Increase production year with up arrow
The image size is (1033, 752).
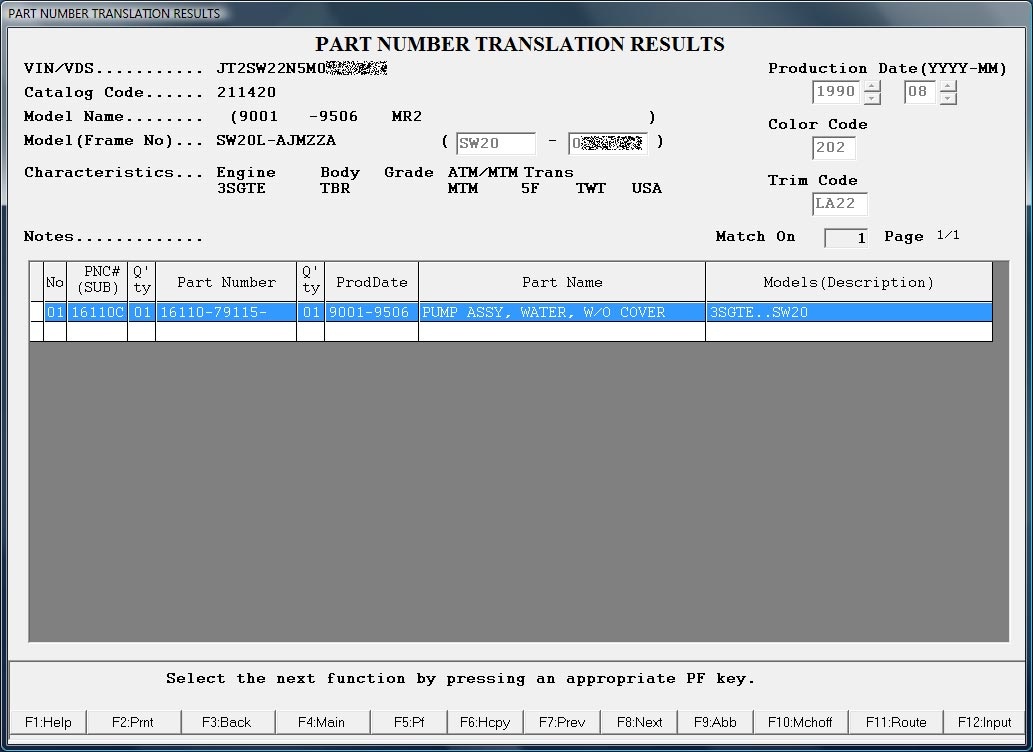coord(872,86)
